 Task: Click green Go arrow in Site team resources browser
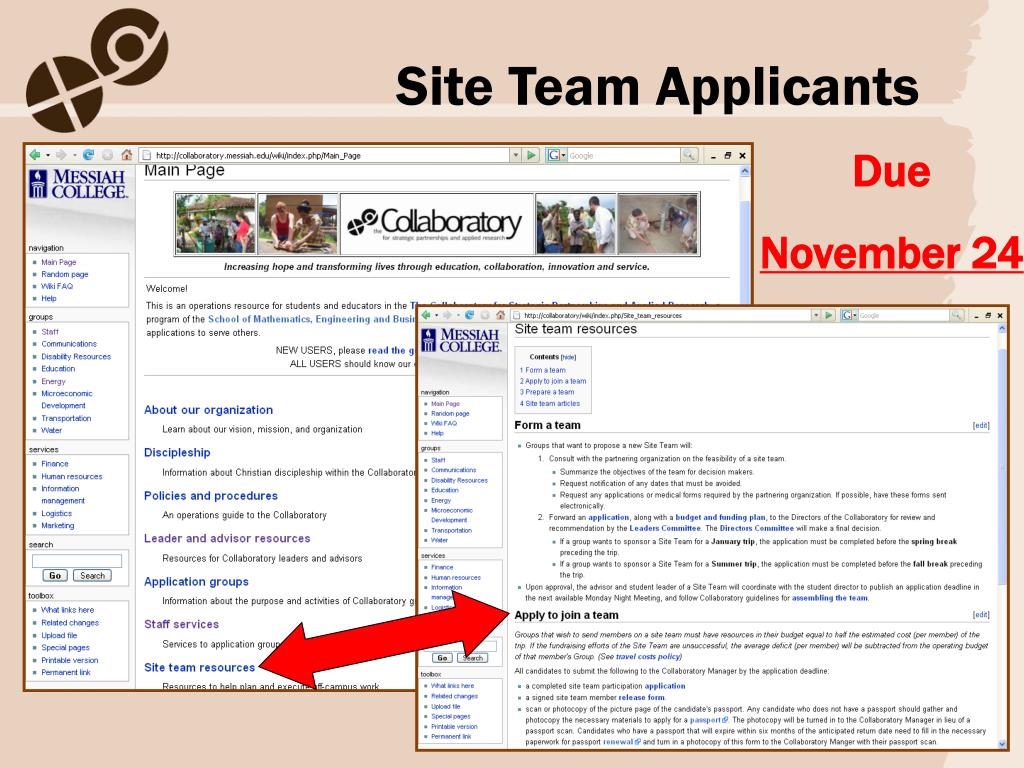point(829,315)
